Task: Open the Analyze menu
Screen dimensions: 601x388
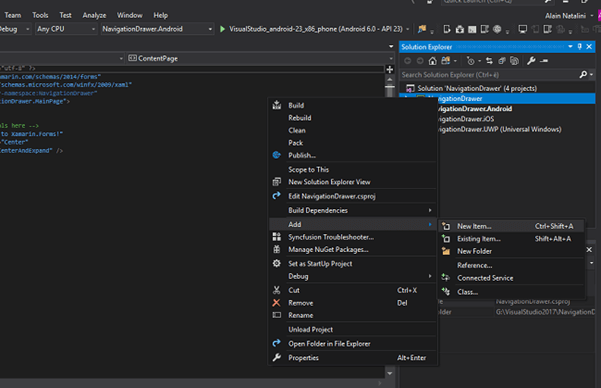Action: (x=94, y=15)
